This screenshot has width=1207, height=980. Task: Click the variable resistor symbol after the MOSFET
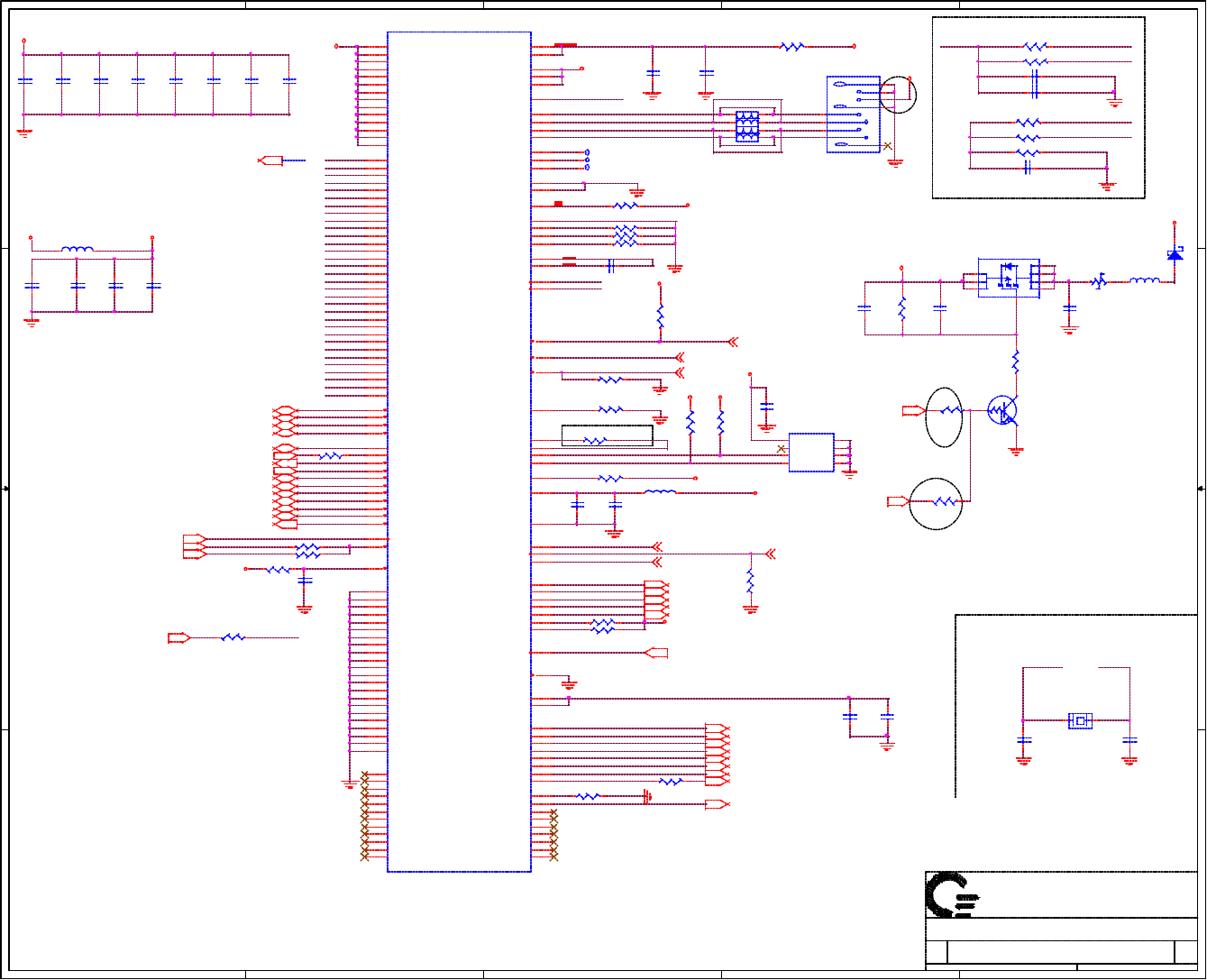tap(1098, 281)
